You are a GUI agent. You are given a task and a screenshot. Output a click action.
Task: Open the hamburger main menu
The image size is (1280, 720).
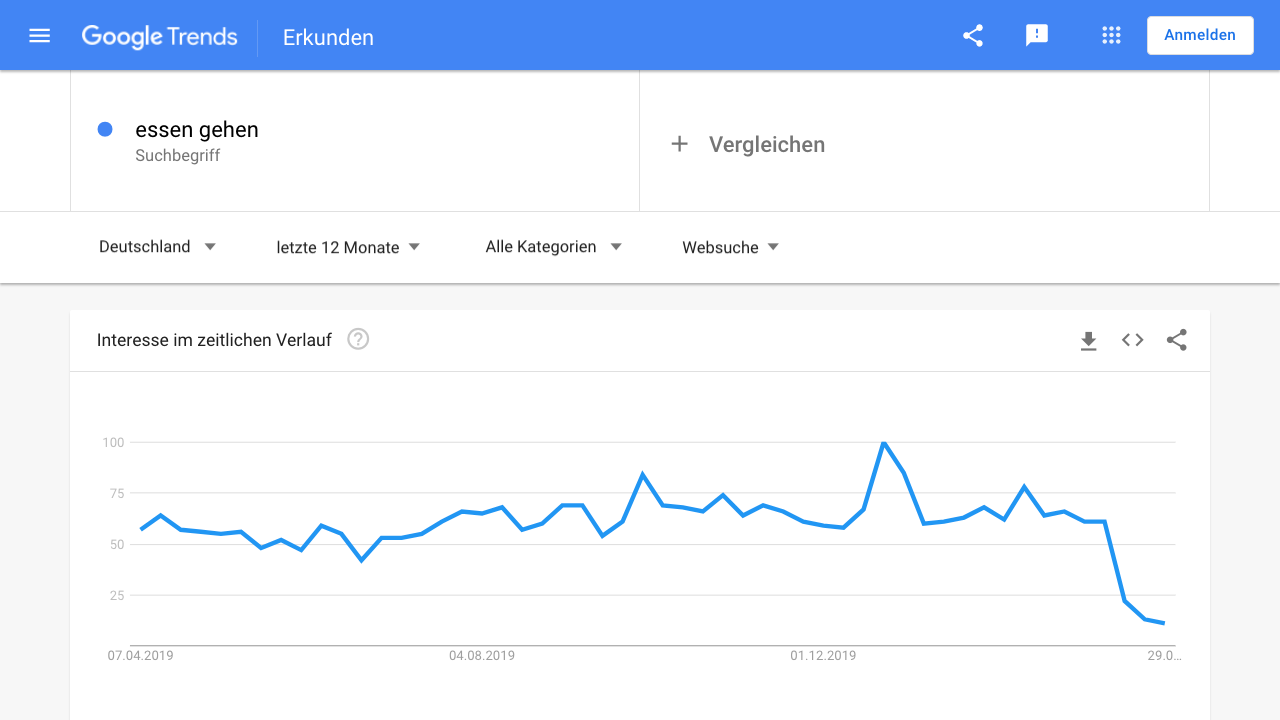click(40, 36)
